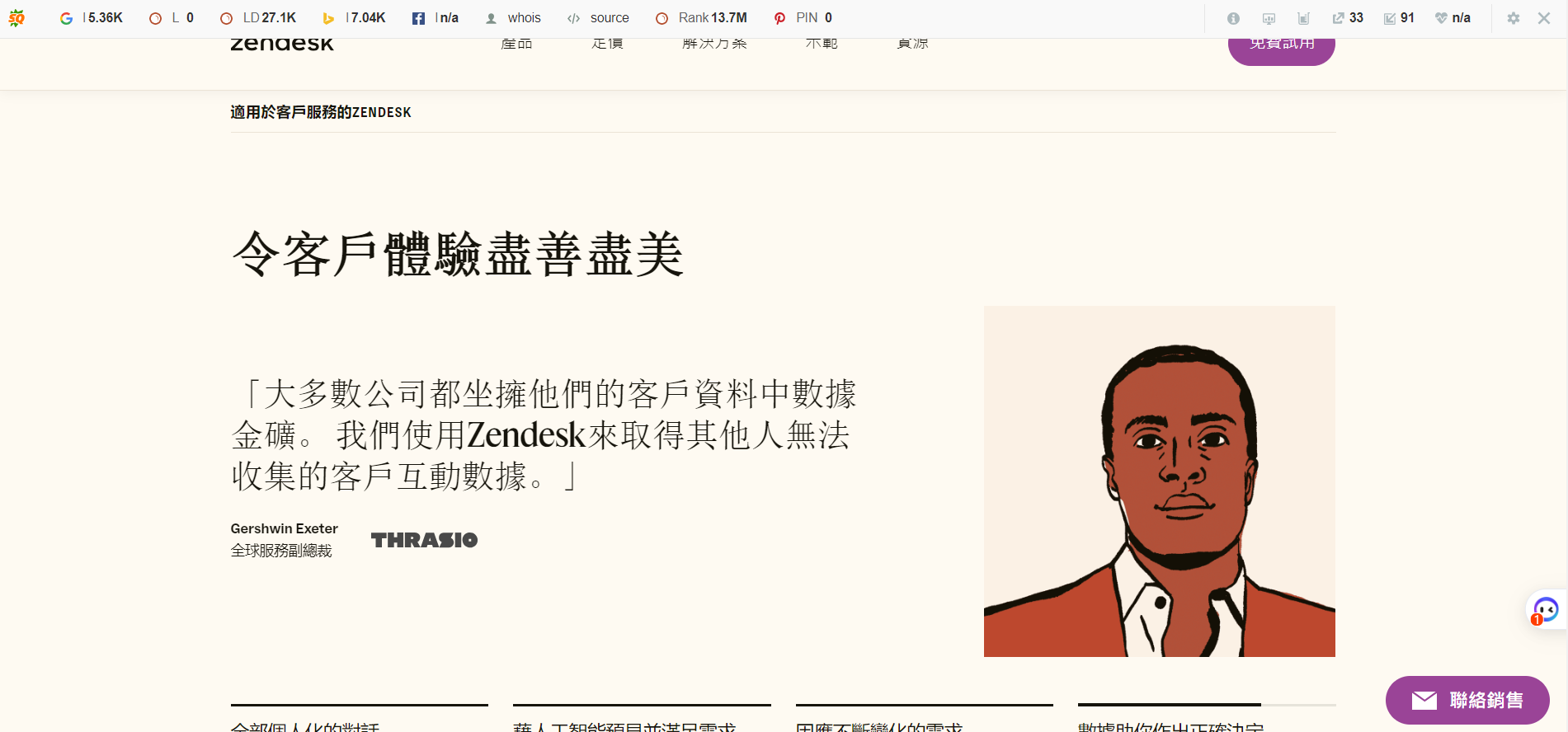Open the whois lookup link
1568x732 pixels.
(x=513, y=18)
